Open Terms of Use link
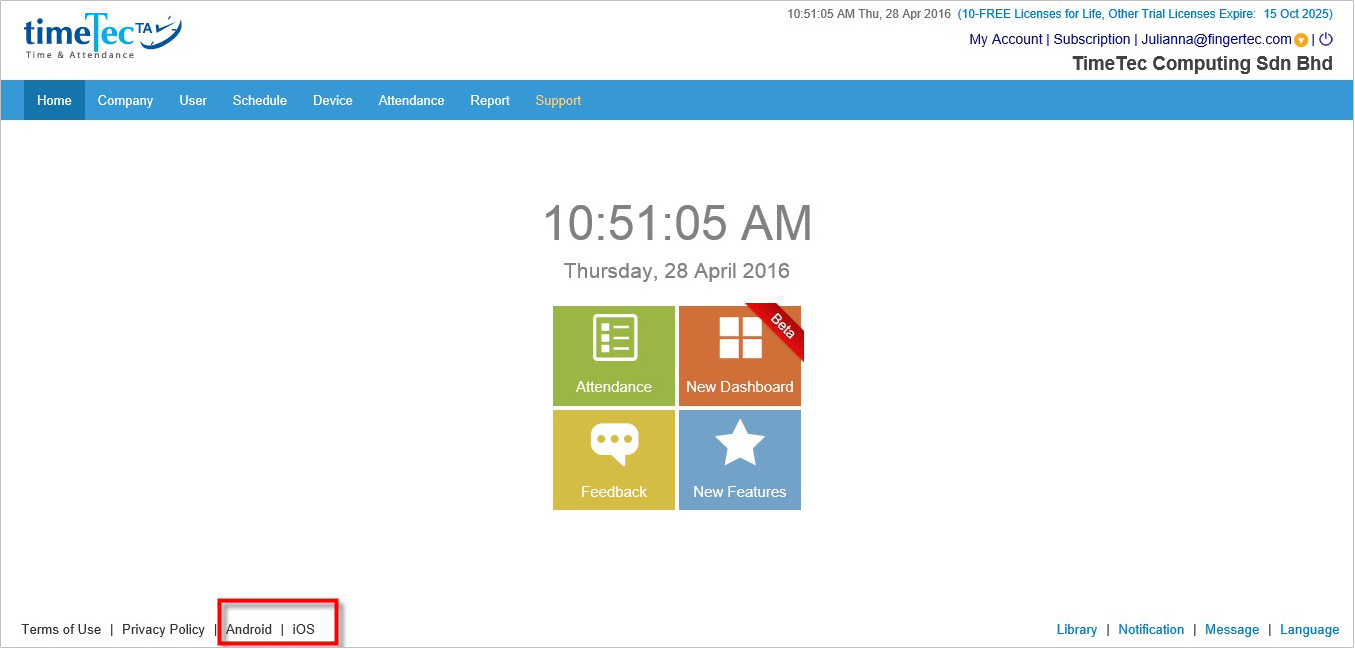Image resolution: width=1355 pixels, height=649 pixels. [61, 629]
